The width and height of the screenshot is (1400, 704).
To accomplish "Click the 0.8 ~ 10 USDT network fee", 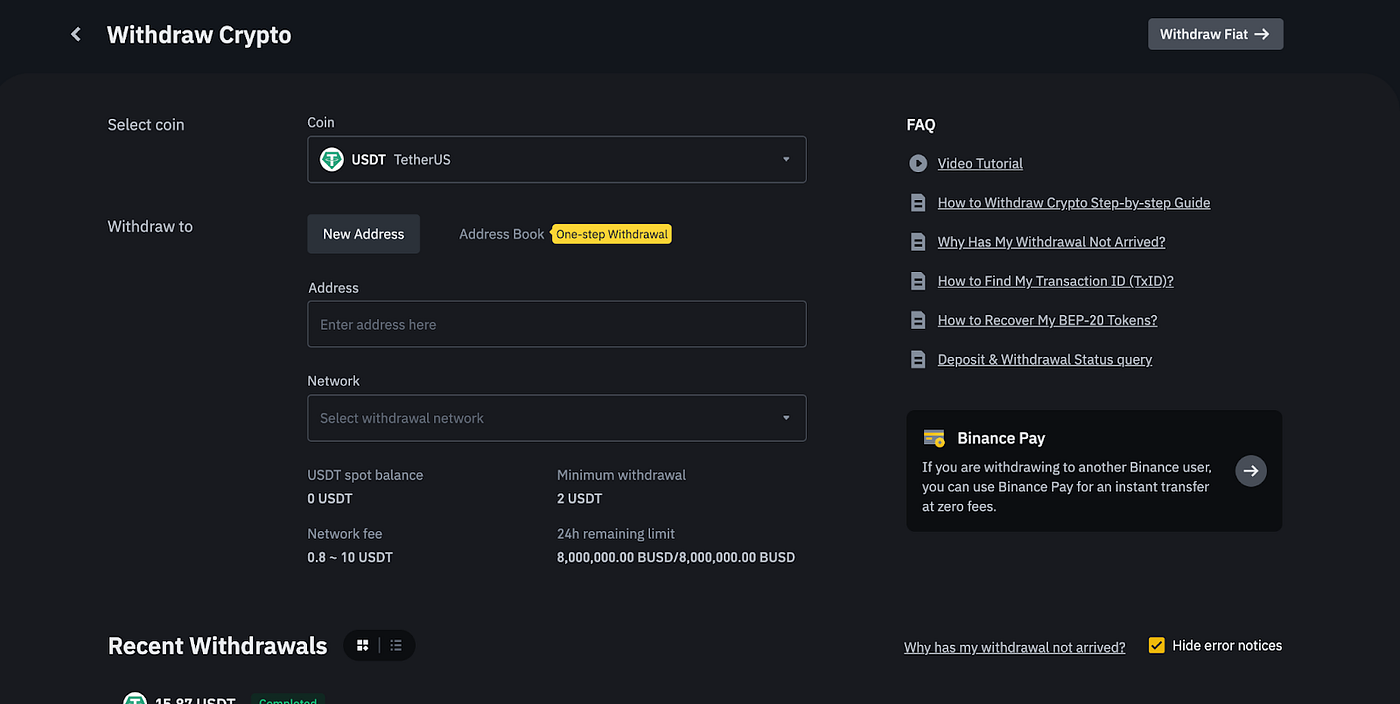I will pyautogui.click(x=350, y=557).
